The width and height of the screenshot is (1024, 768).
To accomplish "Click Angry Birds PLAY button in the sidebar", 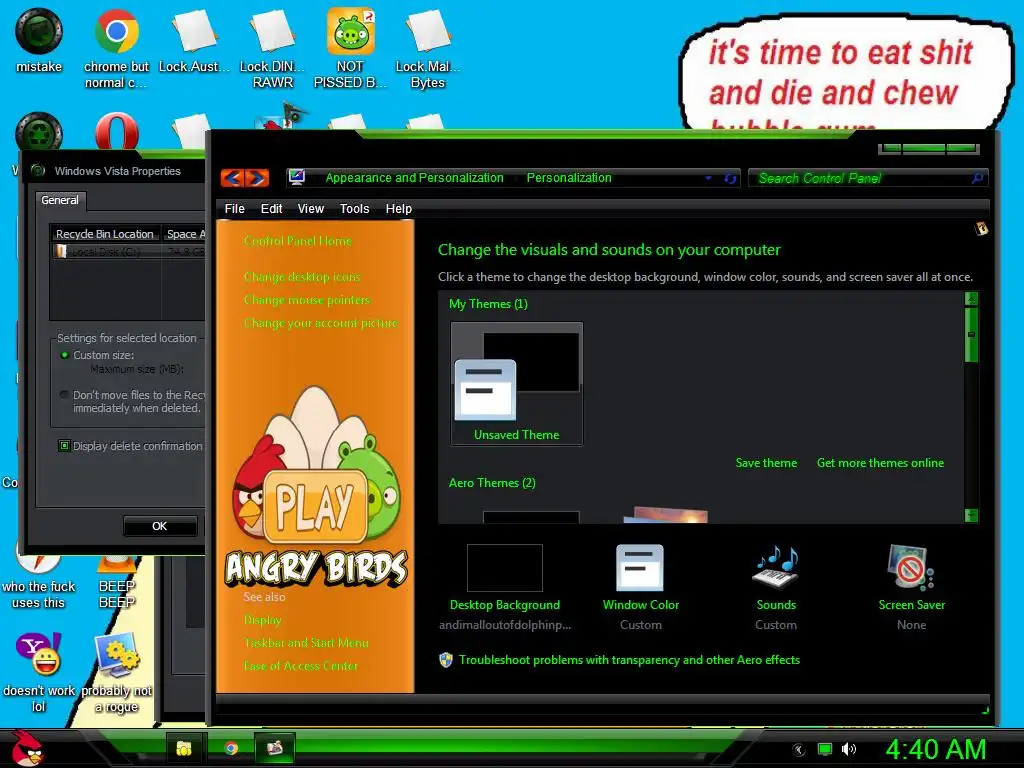I will click(x=315, y=507).
